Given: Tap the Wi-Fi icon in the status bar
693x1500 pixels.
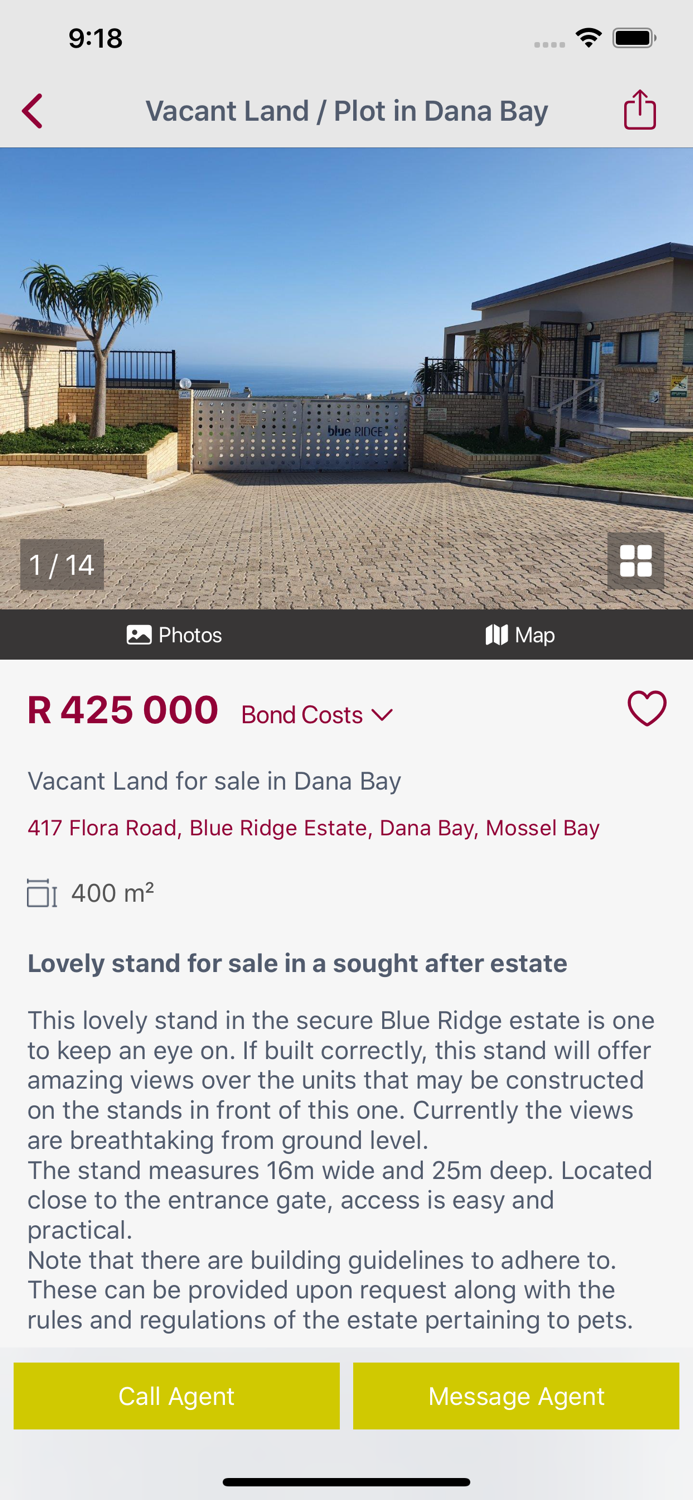Looking at the screenshot, I should pyautogui.click(x=588, y=37).
